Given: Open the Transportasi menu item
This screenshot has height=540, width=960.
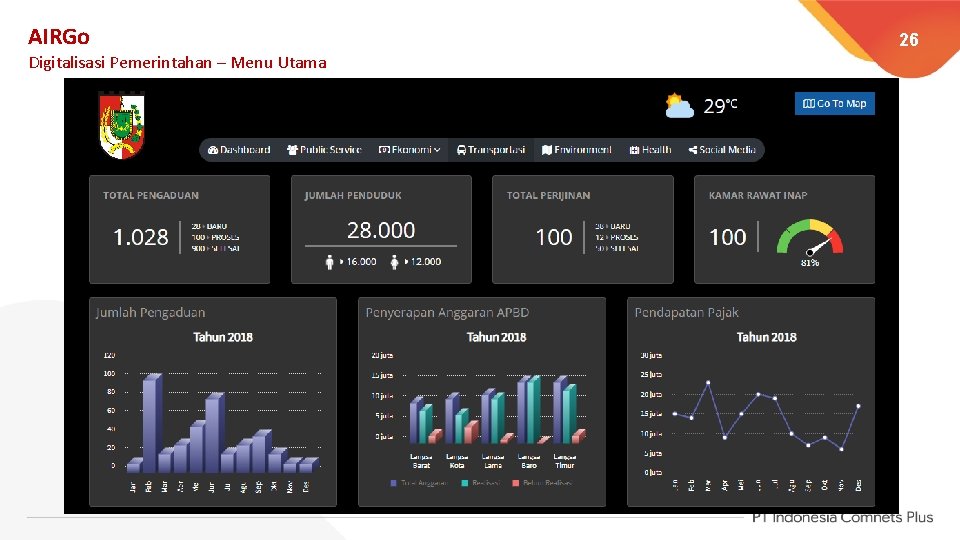Looking at the screenshot, I should click(491, 150).
